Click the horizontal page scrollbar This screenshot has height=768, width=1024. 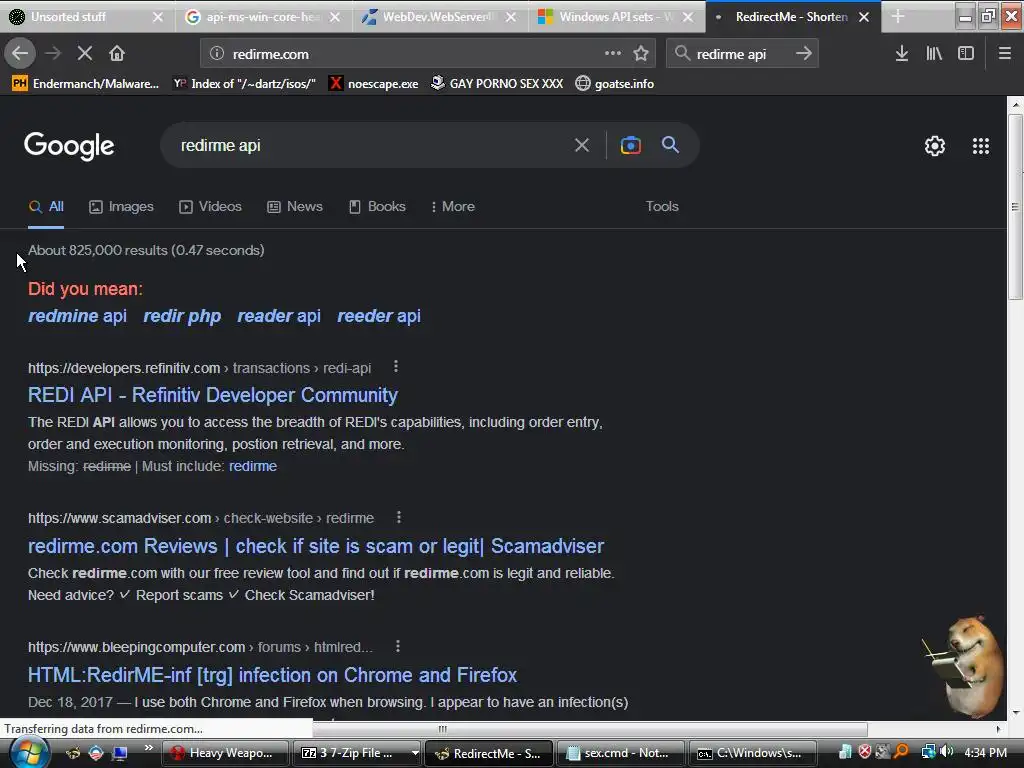pos(590,729)
